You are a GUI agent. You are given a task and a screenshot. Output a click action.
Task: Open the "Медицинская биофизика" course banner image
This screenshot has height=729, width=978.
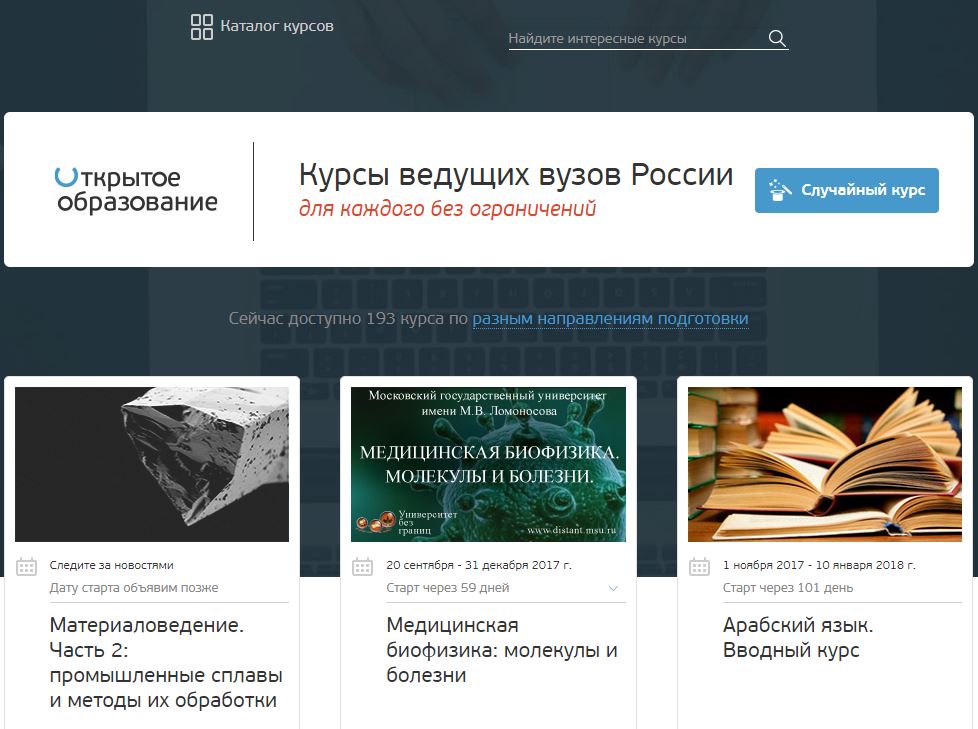(x=488, y=464)
